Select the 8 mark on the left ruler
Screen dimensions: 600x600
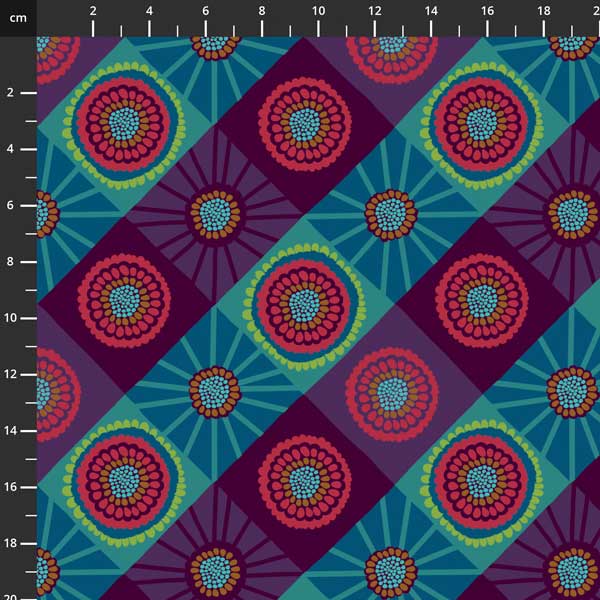point(10,261)
